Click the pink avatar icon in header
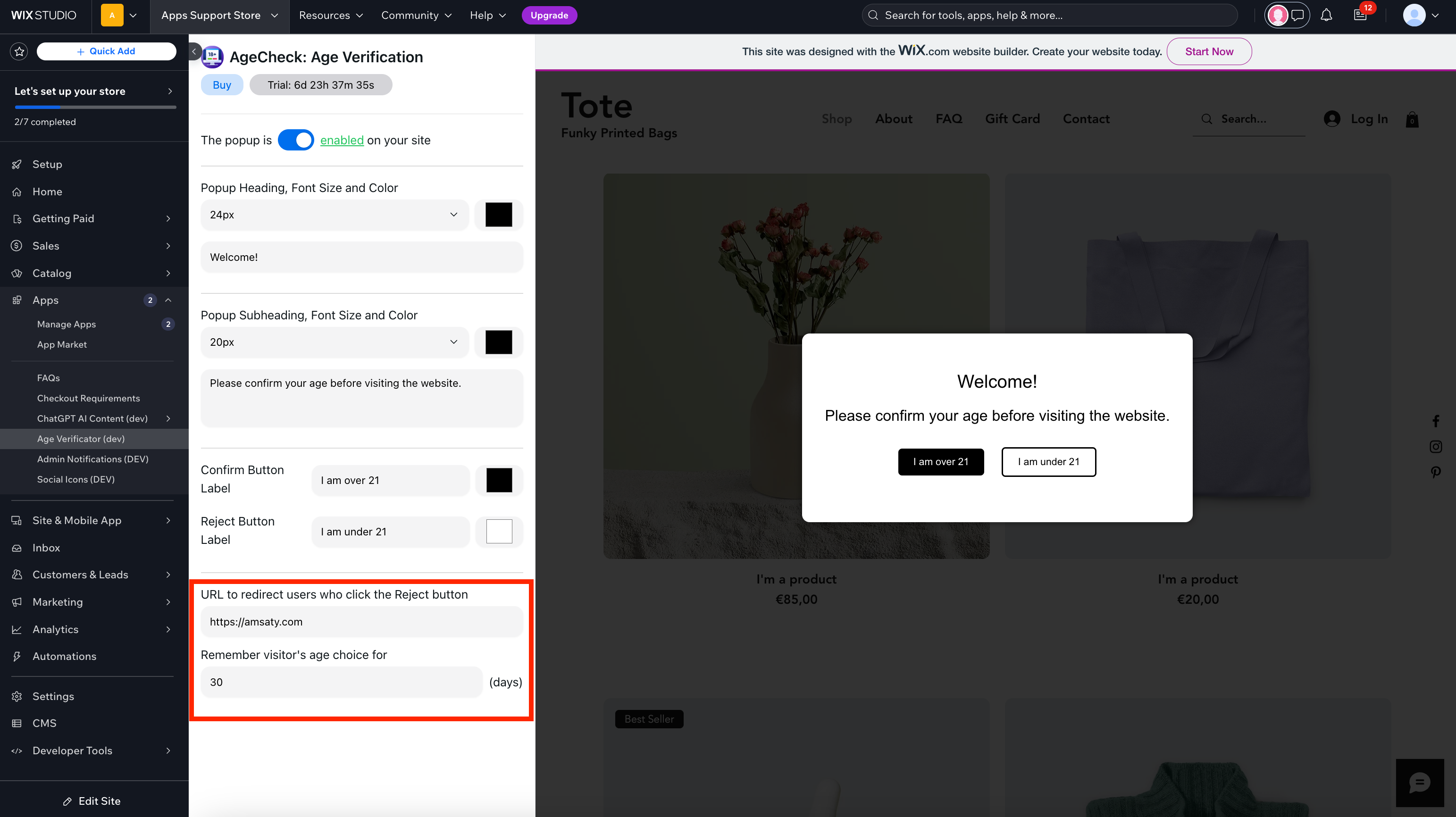Screen dimensions: 1456x817 [x=1278, y=15]
